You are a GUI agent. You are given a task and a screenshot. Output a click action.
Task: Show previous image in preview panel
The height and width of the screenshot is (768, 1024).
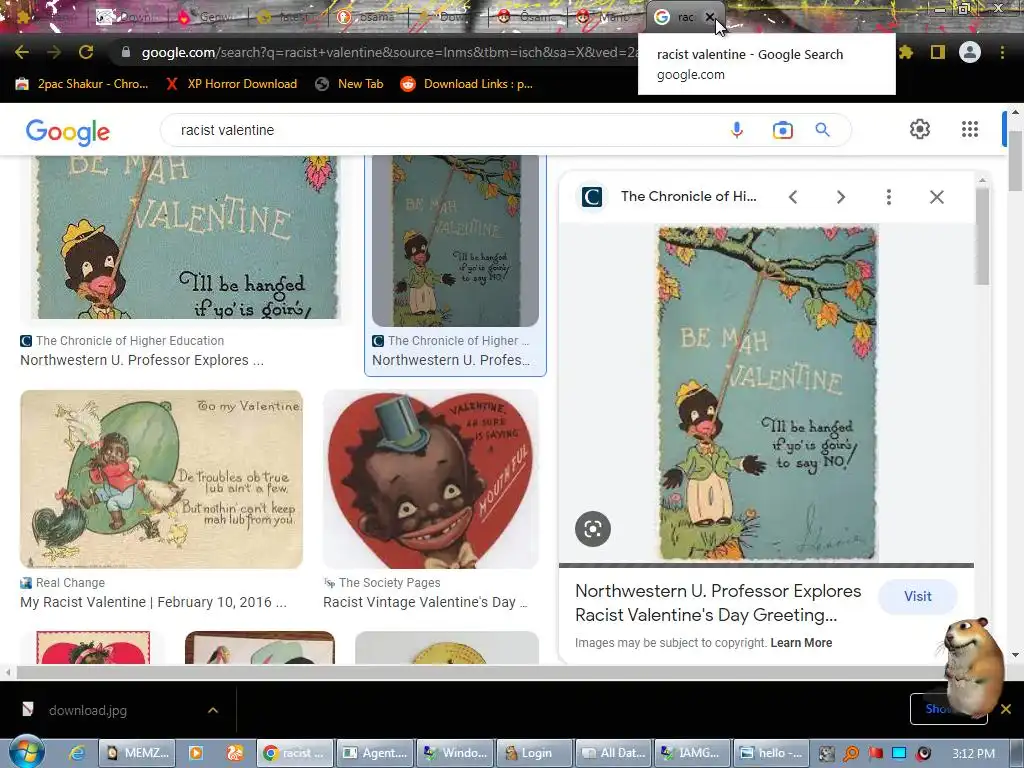[x=793, y=197]
